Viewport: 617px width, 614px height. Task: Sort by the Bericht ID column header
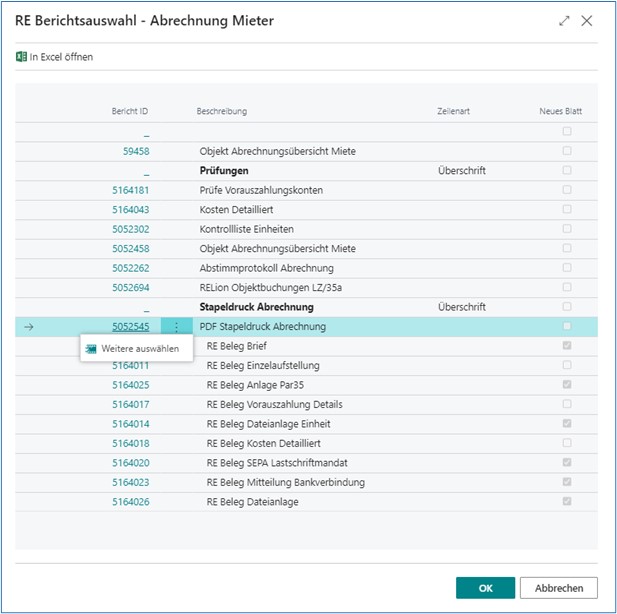(x=130, y=111)
